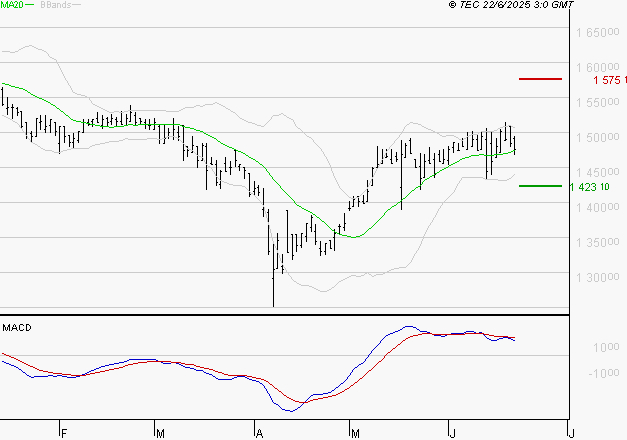Click the MA20 legend label

pyautogui.click(x=11, y=5)
